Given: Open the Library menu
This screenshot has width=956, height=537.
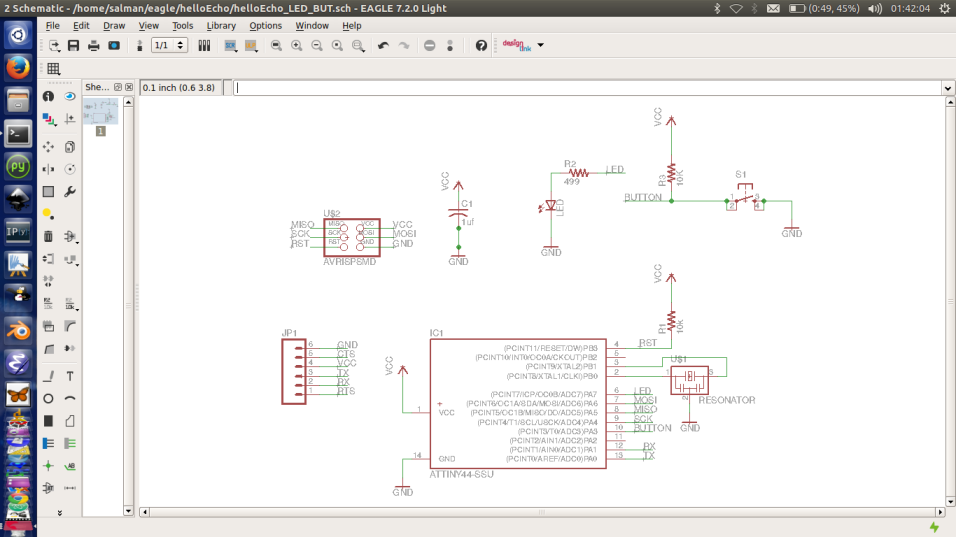Looking at the screenshot, I should coord(221,25).
